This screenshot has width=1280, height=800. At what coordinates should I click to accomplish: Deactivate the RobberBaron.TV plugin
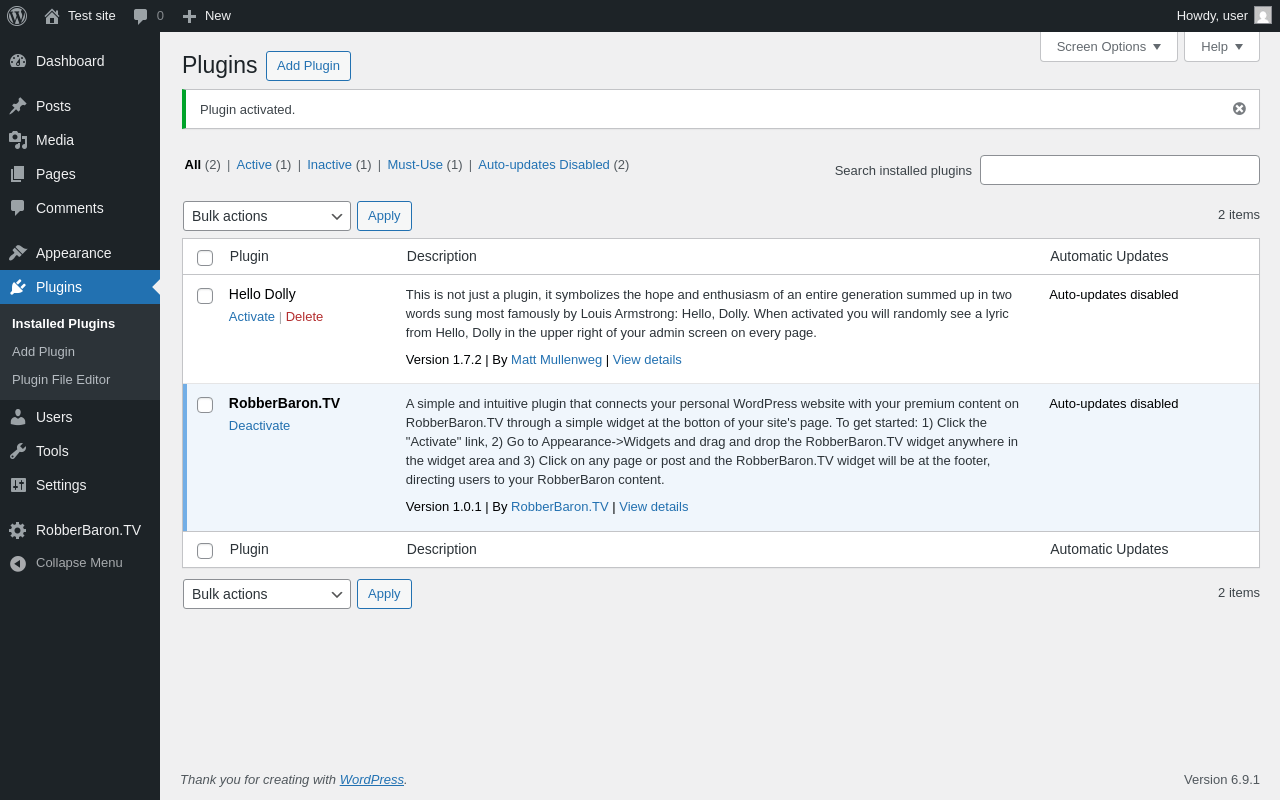(259, 426)
